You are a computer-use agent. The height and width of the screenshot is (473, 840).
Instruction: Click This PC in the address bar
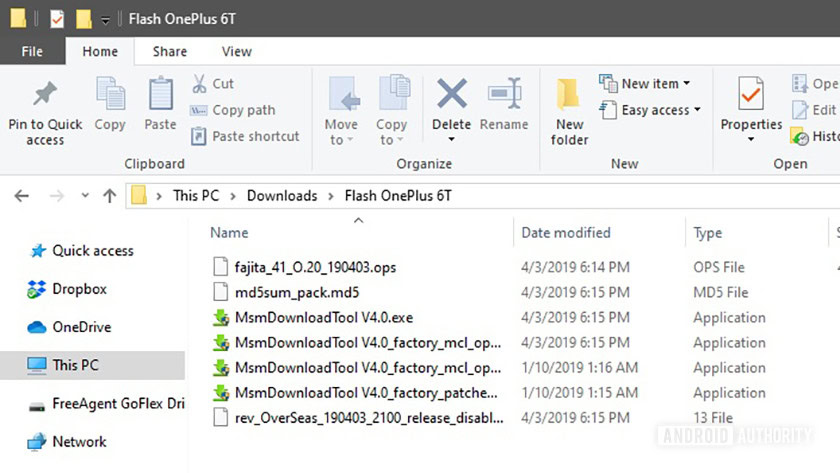196,196
